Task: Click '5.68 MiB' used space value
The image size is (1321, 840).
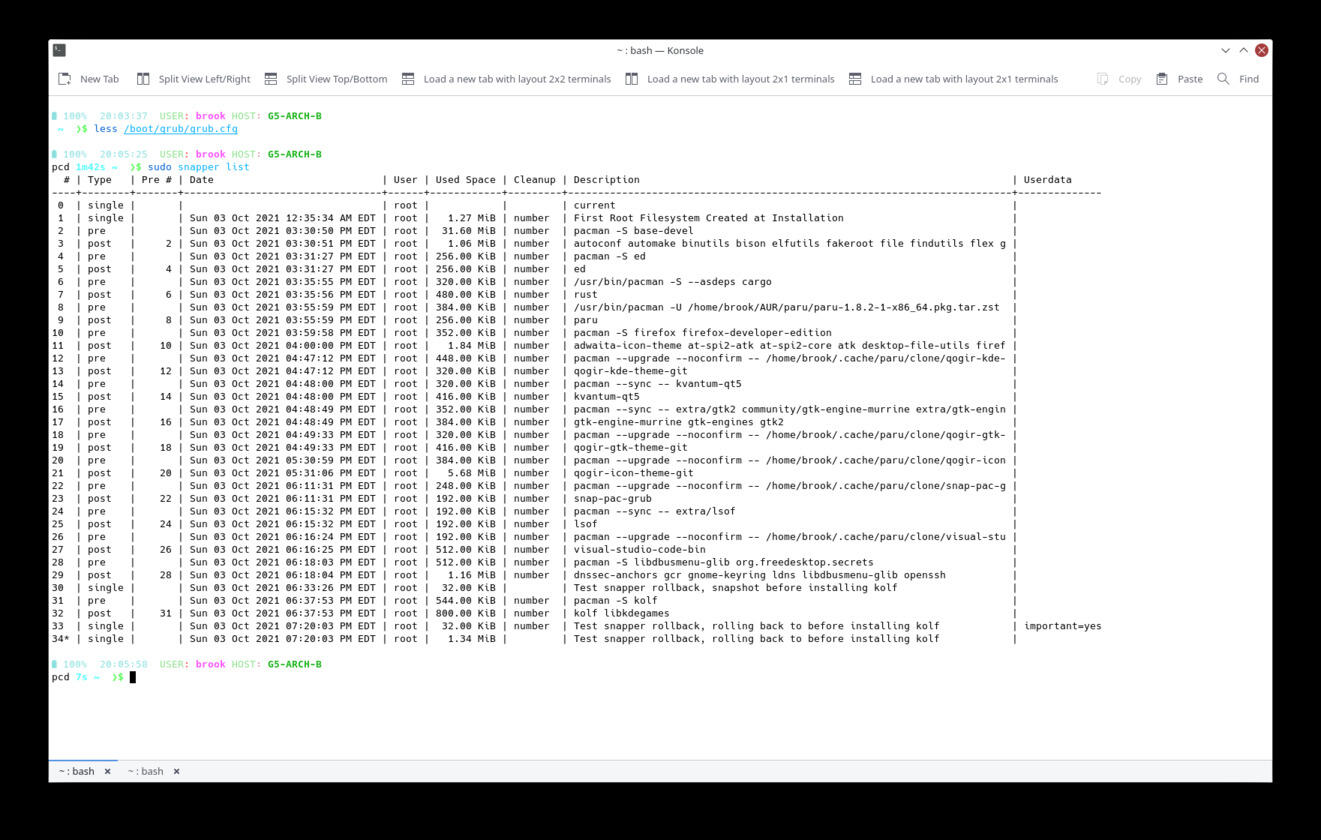Action: click(471, 473)
